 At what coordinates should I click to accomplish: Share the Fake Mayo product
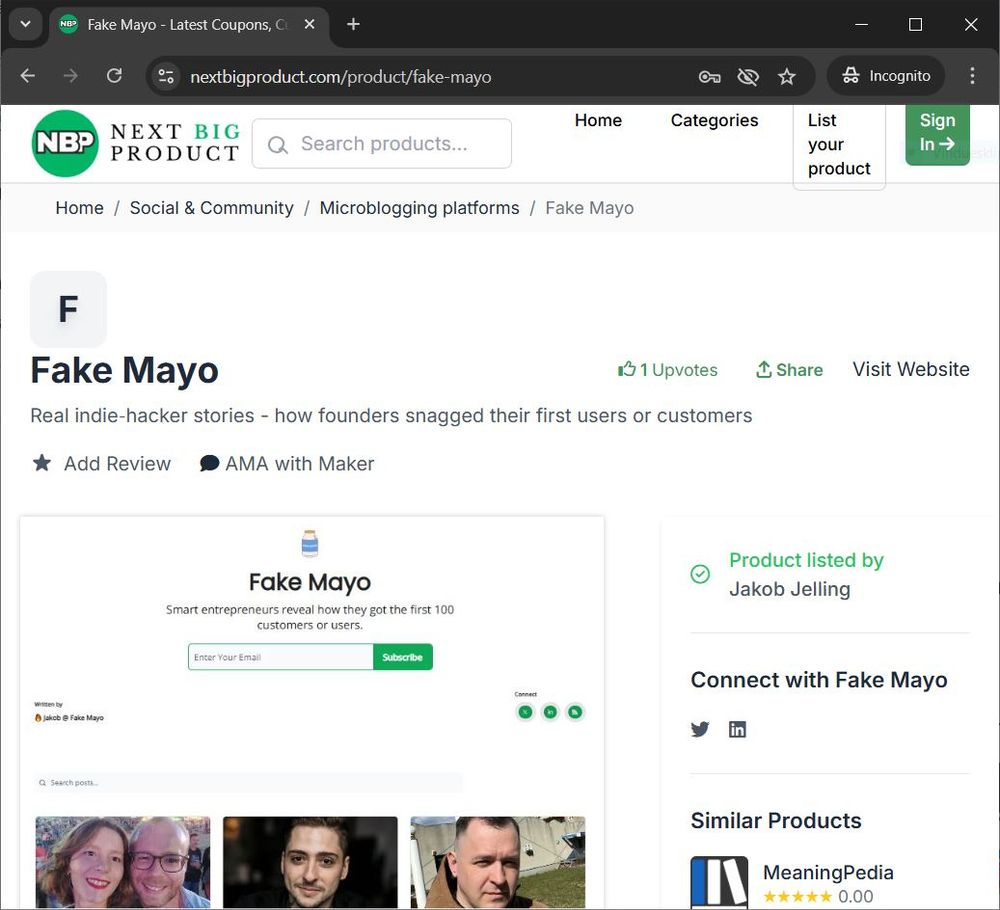[790, 370]
